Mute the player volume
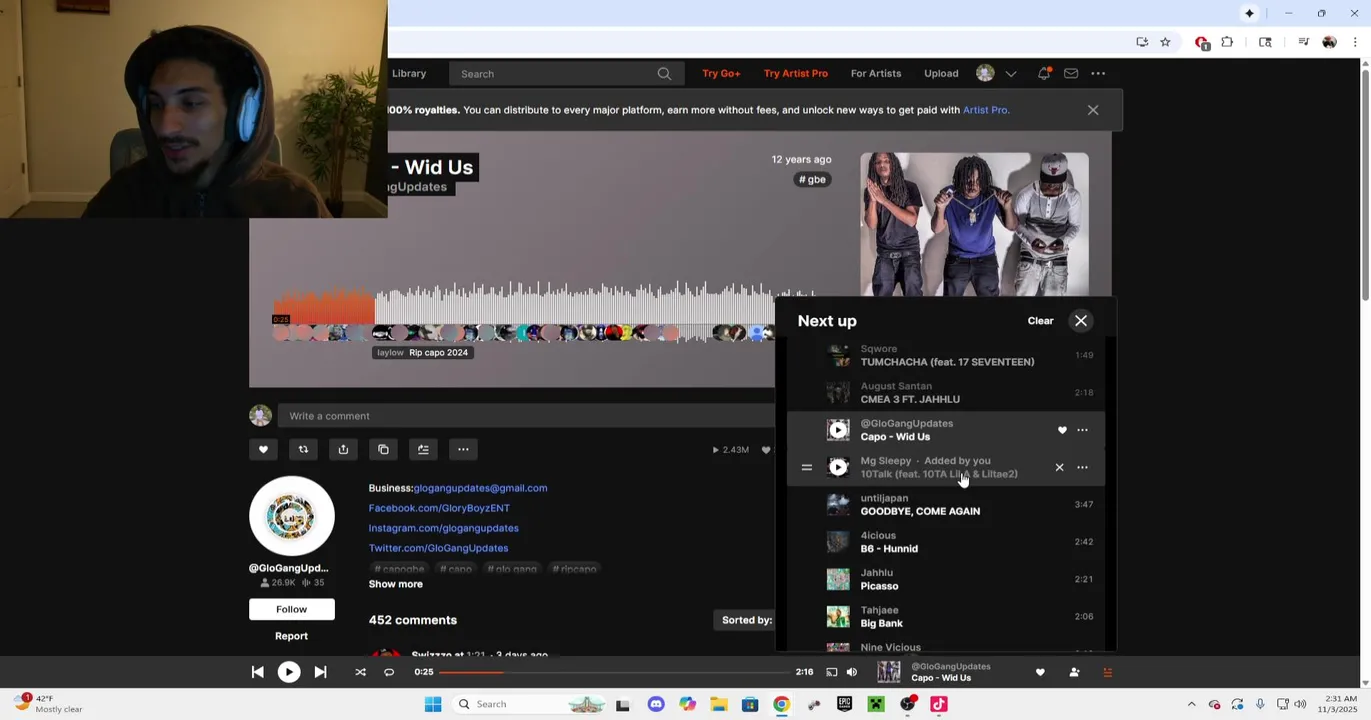The height and width of the screenshot is (720, 1371). [x=852, y=672]
